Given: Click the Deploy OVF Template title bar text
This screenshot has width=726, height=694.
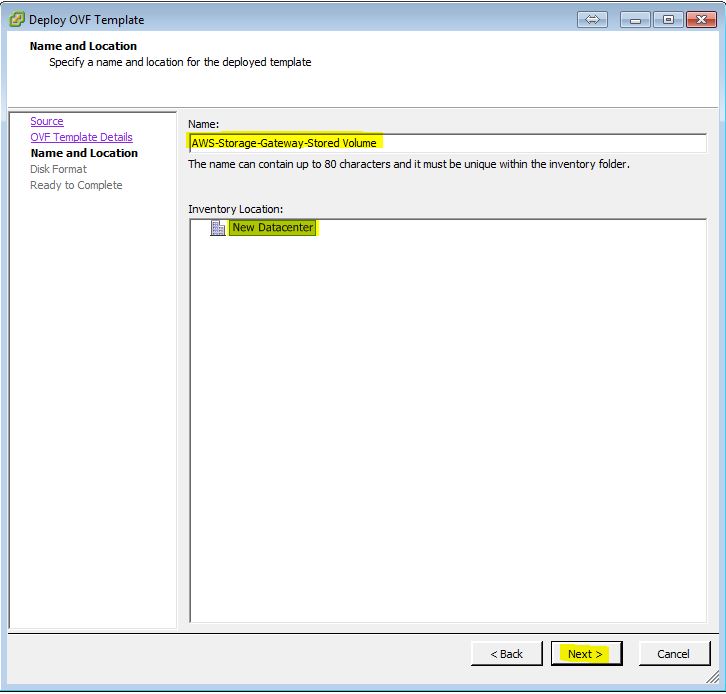Looking at the screenshot, I should click(x=86, y=19).
